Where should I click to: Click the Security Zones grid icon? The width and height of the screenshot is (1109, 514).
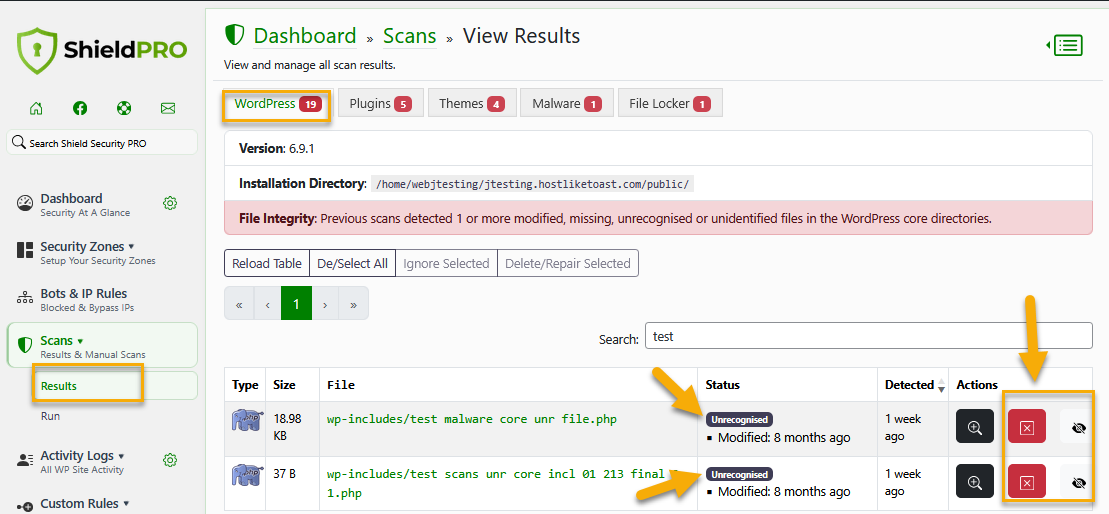click(25, 250)
